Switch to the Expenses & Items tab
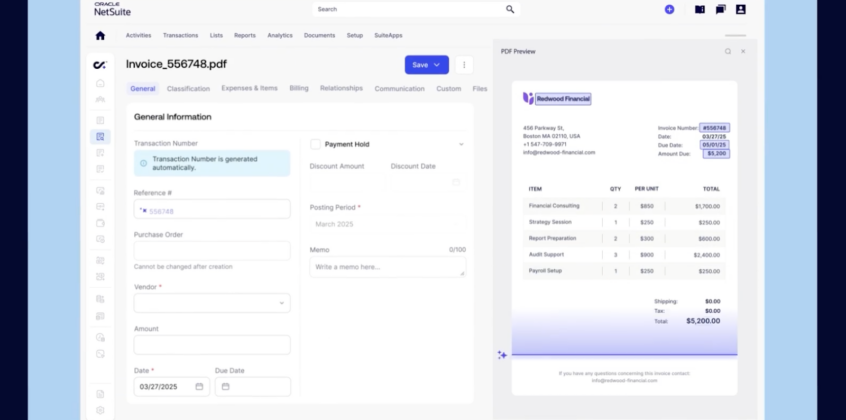Screen dimensions: 846x420 click(x=249, y=88)
